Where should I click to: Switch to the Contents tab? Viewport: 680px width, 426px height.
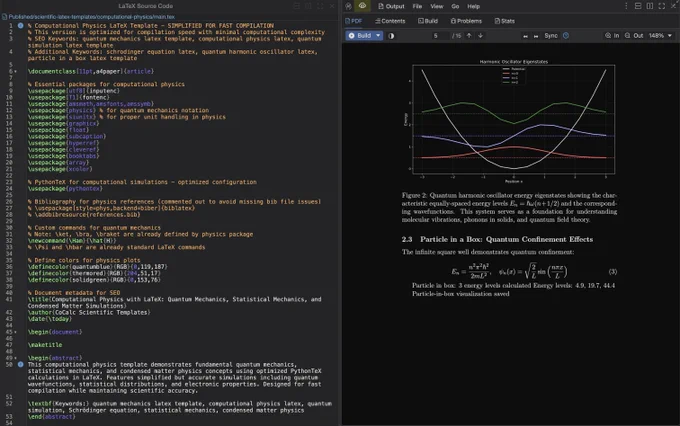(x=390, y=21)
